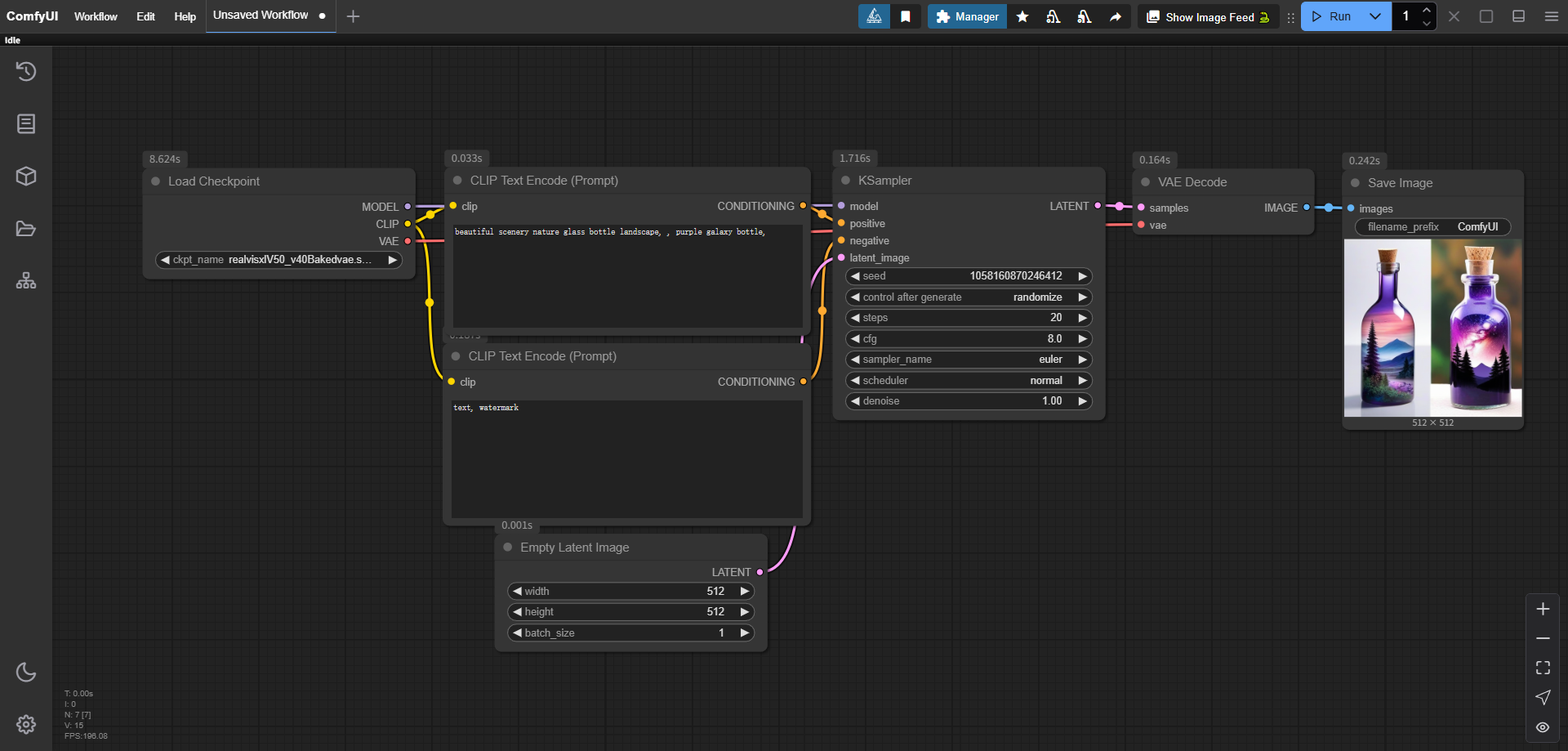
Task: Expand the Run button dropdown arrow
Action: [1375, 16]
